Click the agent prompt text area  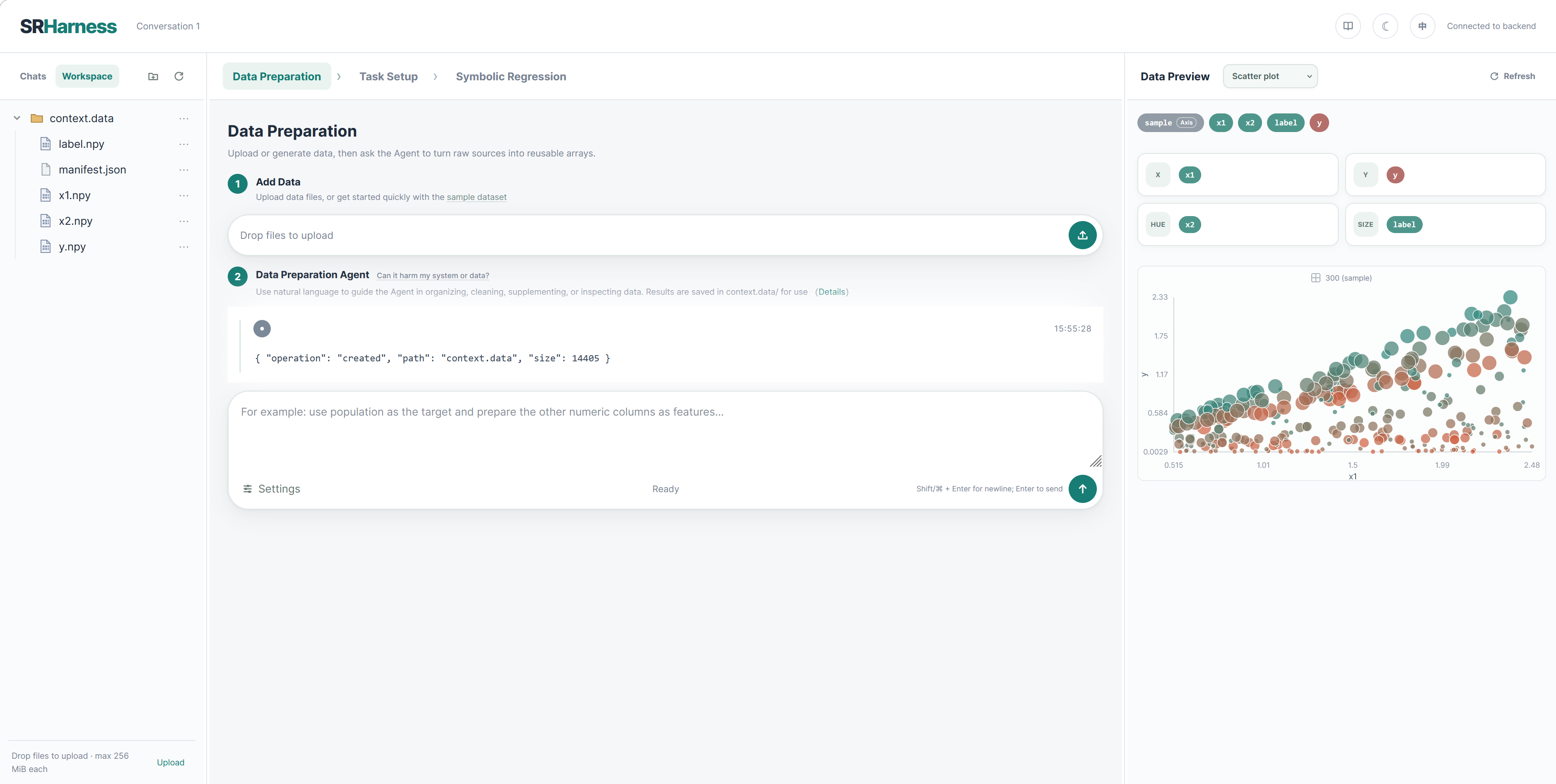pos(665,430)
